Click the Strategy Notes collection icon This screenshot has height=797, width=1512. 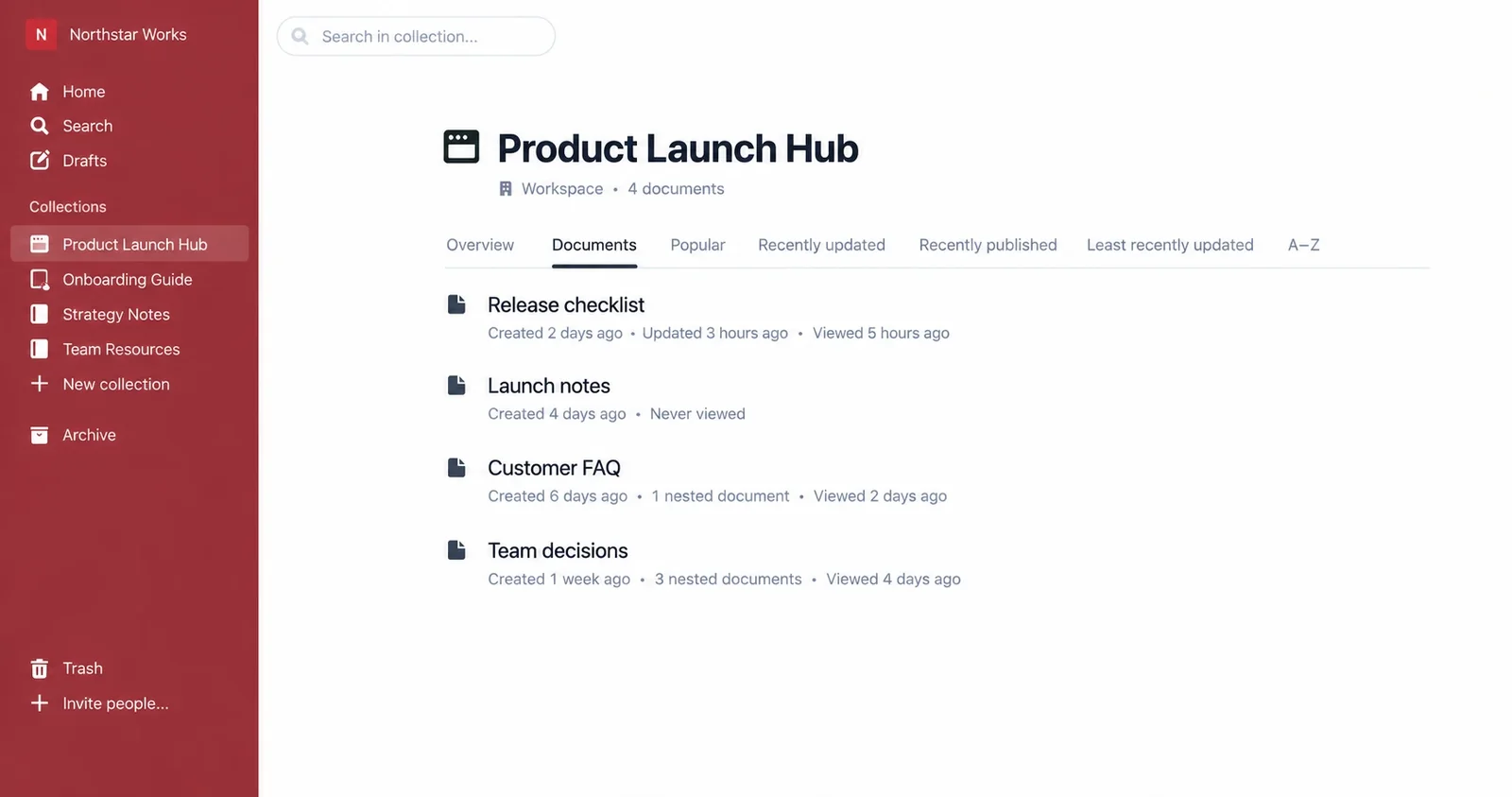(x=40, y=314)
